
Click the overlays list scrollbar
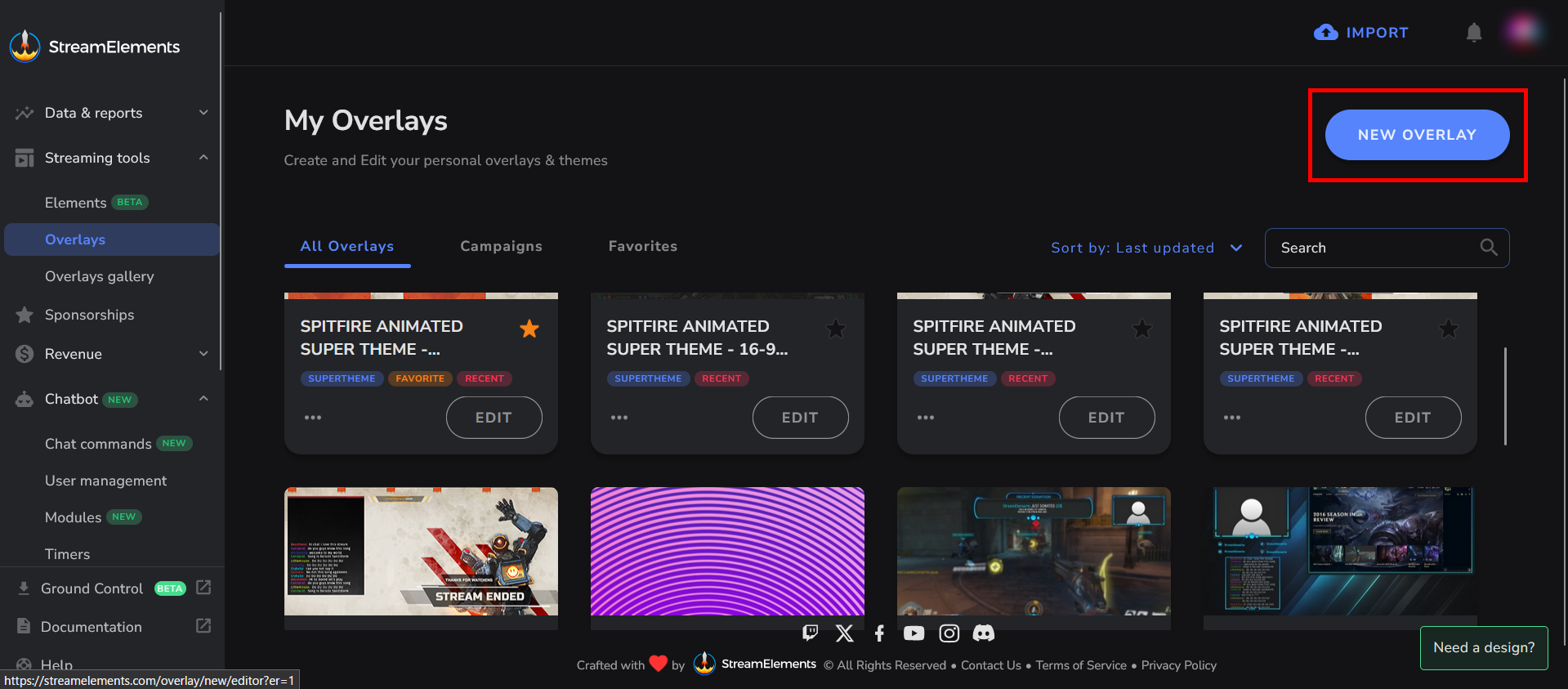(x=1505, y=396)
